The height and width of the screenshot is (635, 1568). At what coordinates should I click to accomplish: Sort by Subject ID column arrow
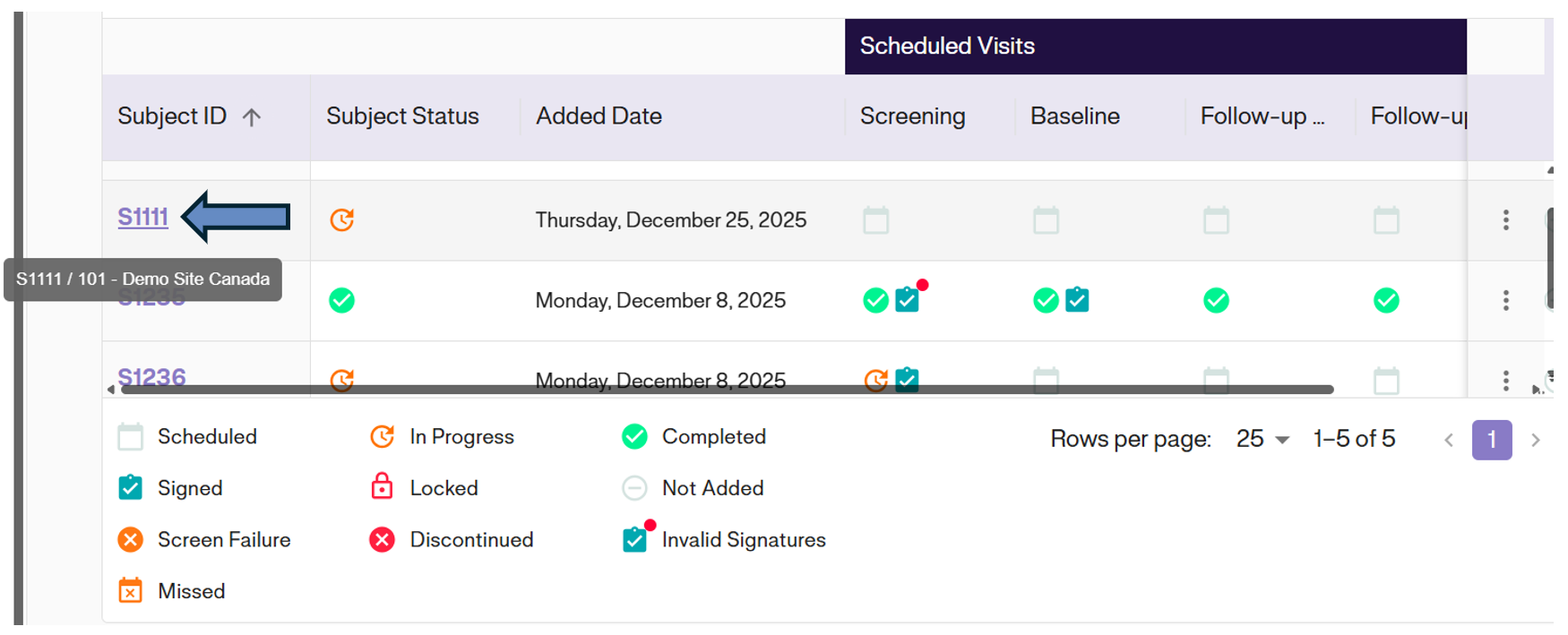pos(252,117)
